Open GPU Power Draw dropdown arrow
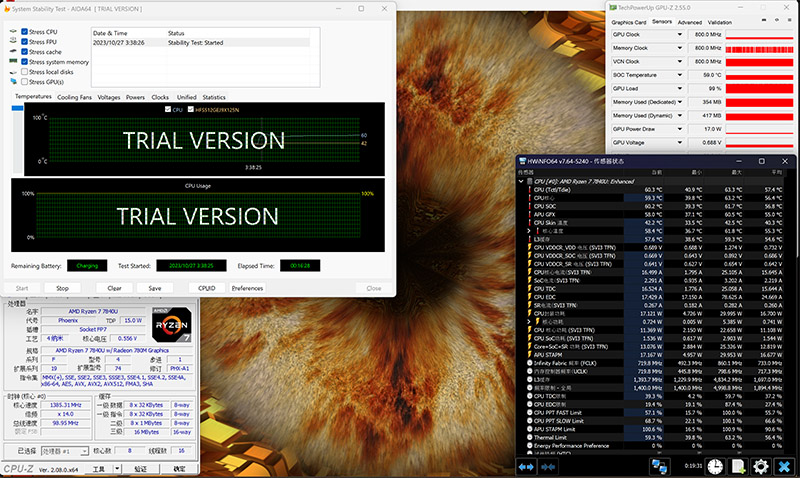The image size is (800, 478). click(680, 129)
